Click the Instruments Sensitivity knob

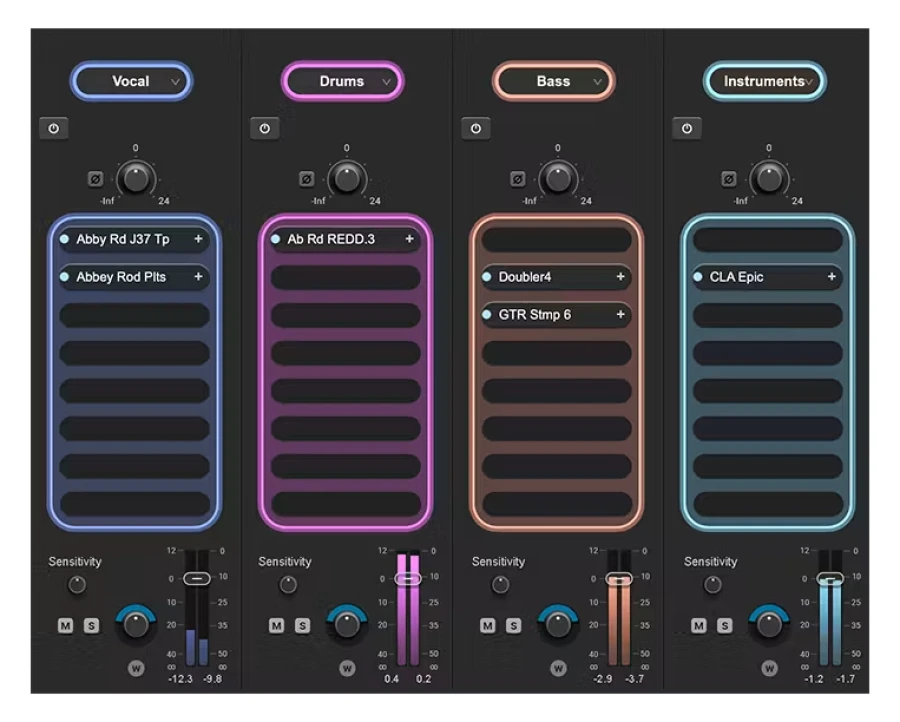tap(713, 585)
